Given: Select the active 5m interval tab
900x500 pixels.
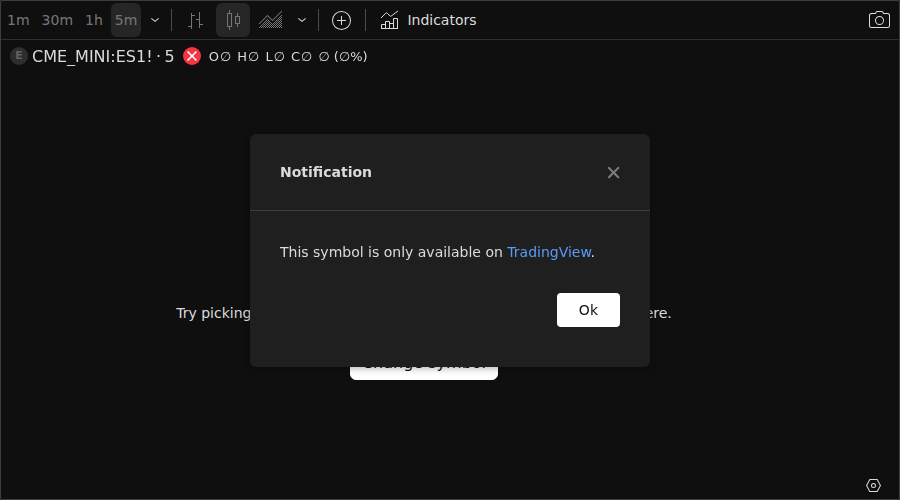Looking at the screenshot, I should (126, 21).
